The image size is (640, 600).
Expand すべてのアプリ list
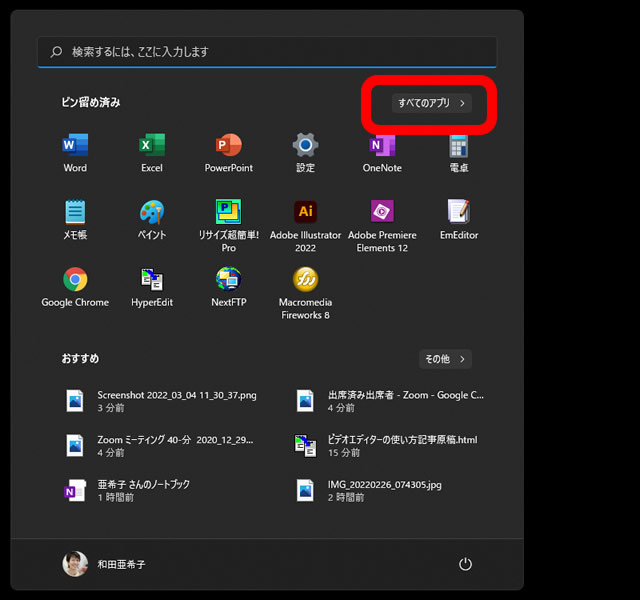tap(431, 103)
